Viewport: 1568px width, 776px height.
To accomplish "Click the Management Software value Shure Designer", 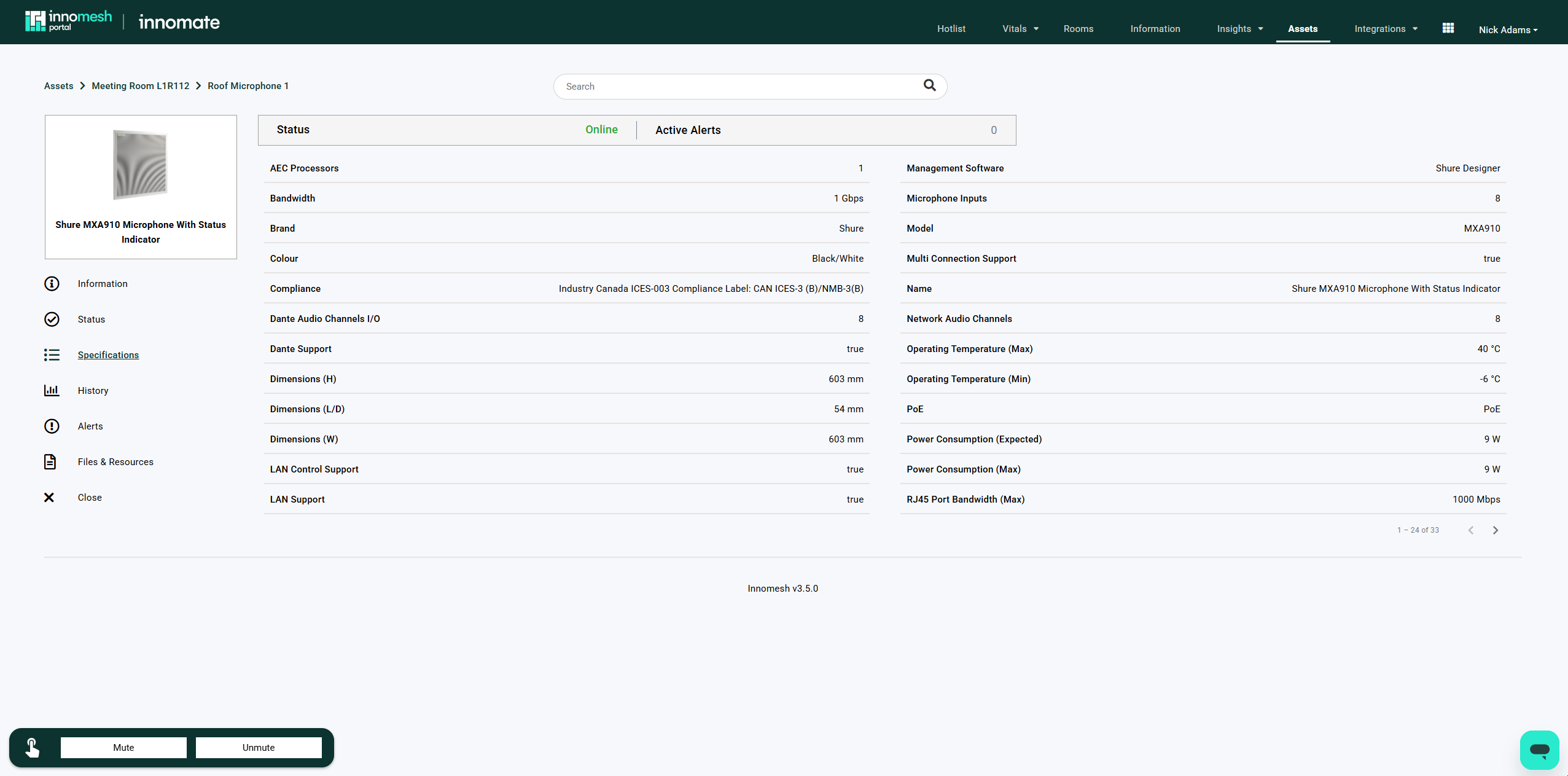I will [x=1468, y=168].
